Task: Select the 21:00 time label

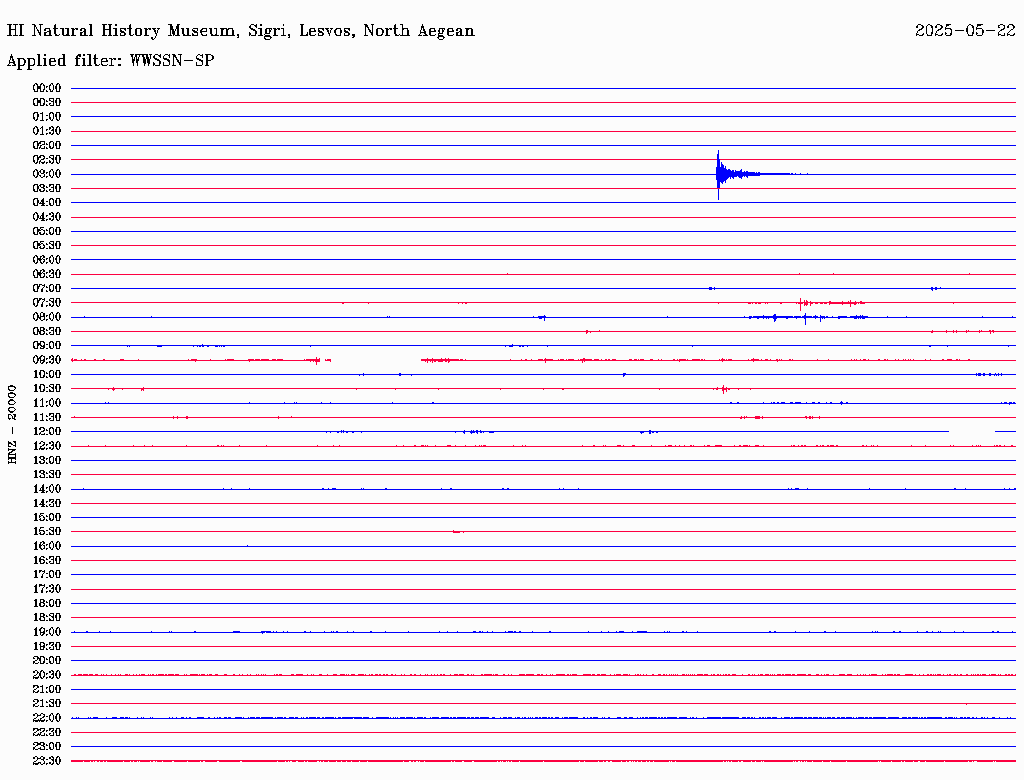Action: (47, 689)
